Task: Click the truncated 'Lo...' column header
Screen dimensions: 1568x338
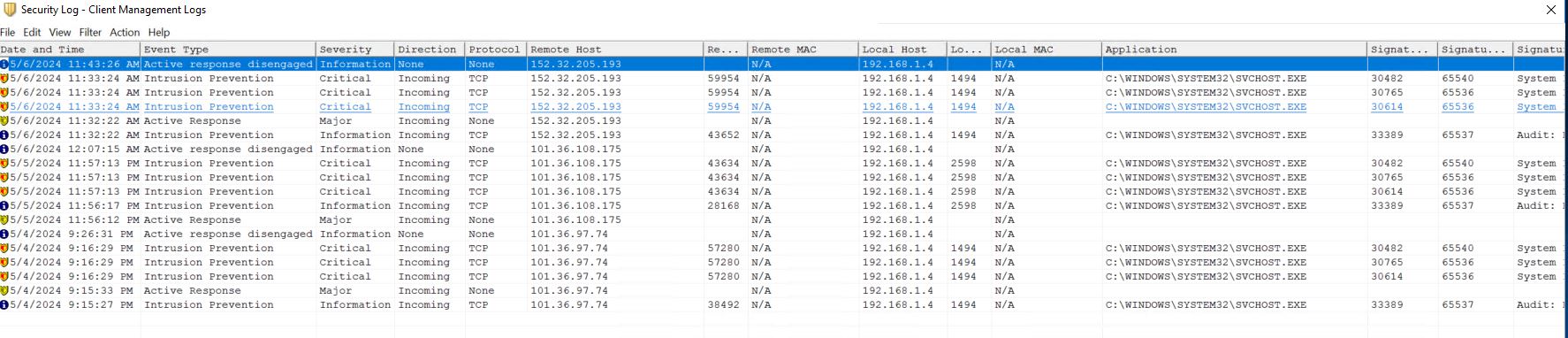Action: (x=969, y=50)
